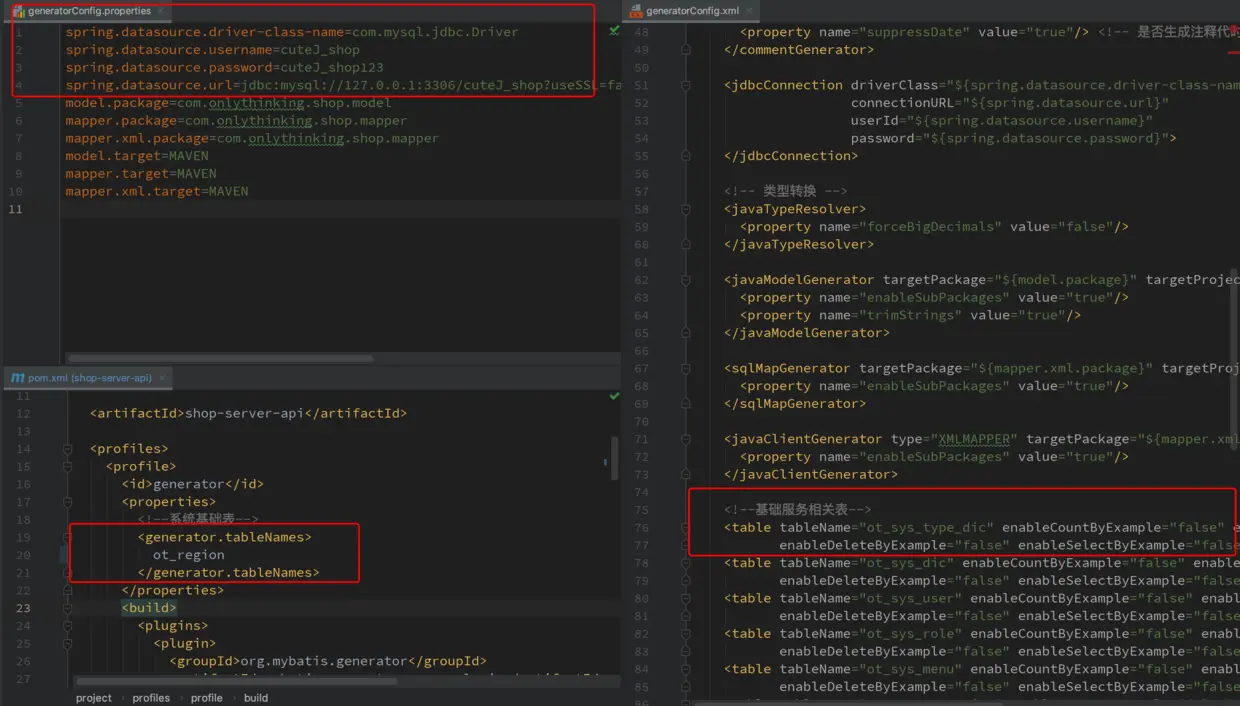
Task: Activate the pom.xml (shop-server-api) tab
Action: (x=89, y=378)
